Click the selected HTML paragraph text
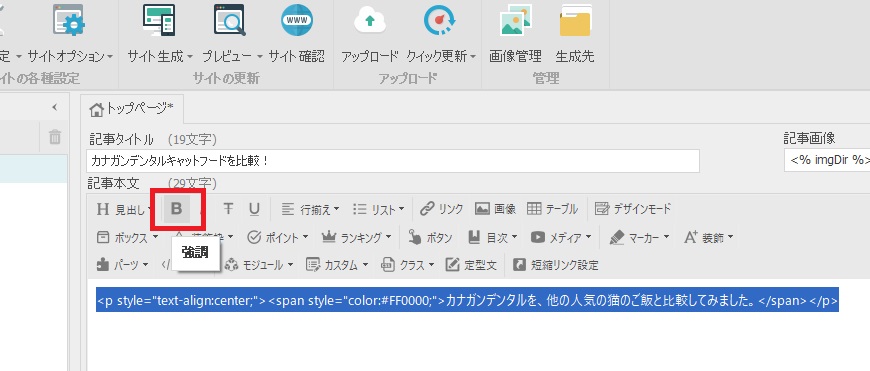Viewport: 870px width, 371px height. [467, 300]
